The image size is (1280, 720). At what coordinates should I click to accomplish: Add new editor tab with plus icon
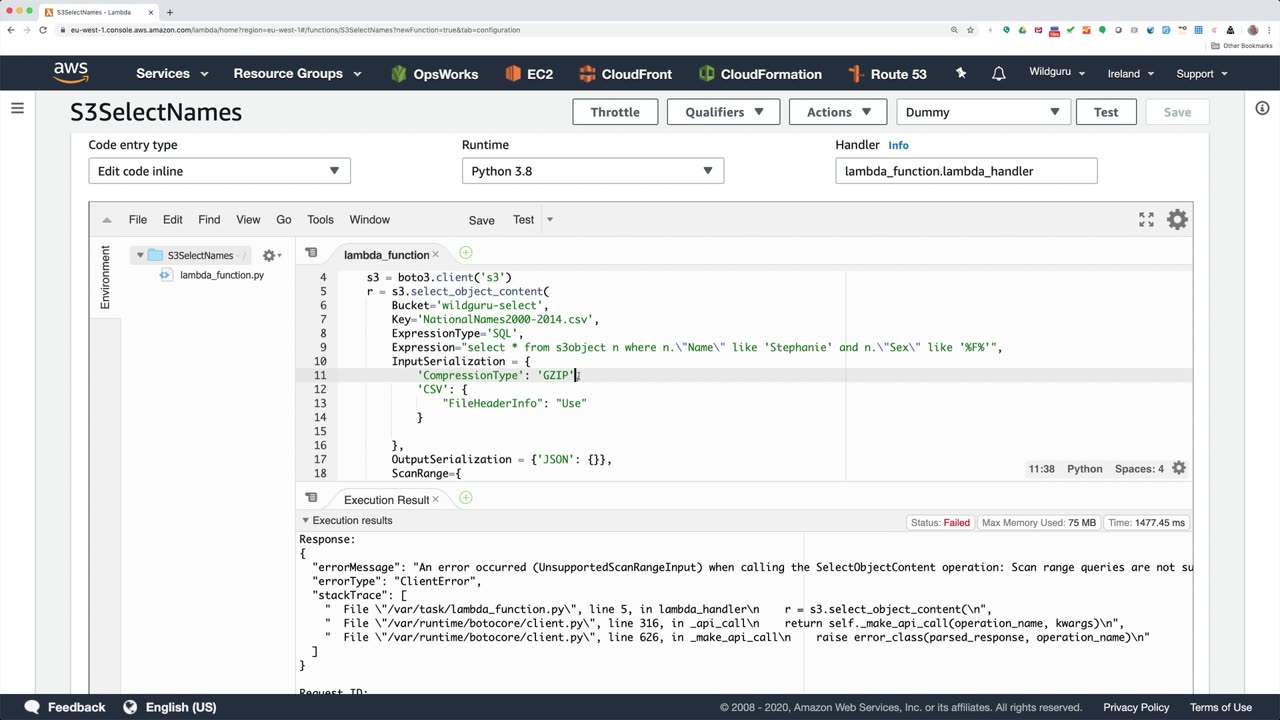466,254
